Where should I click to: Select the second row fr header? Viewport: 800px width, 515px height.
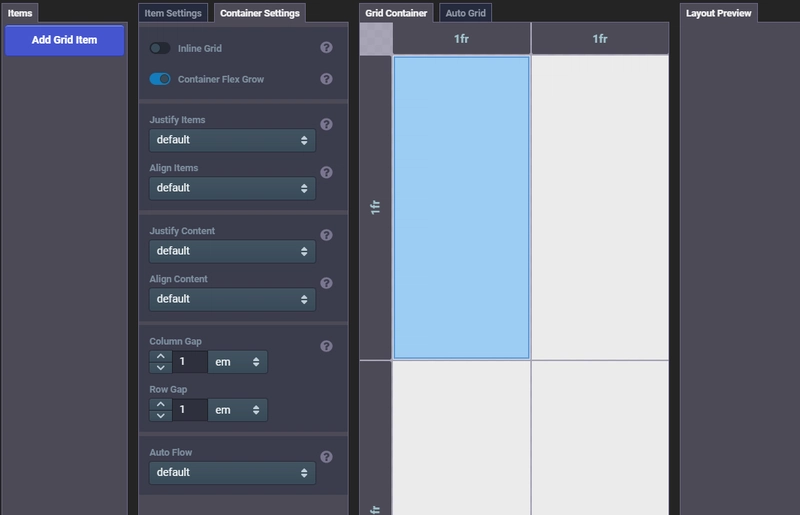pos(376,438)
